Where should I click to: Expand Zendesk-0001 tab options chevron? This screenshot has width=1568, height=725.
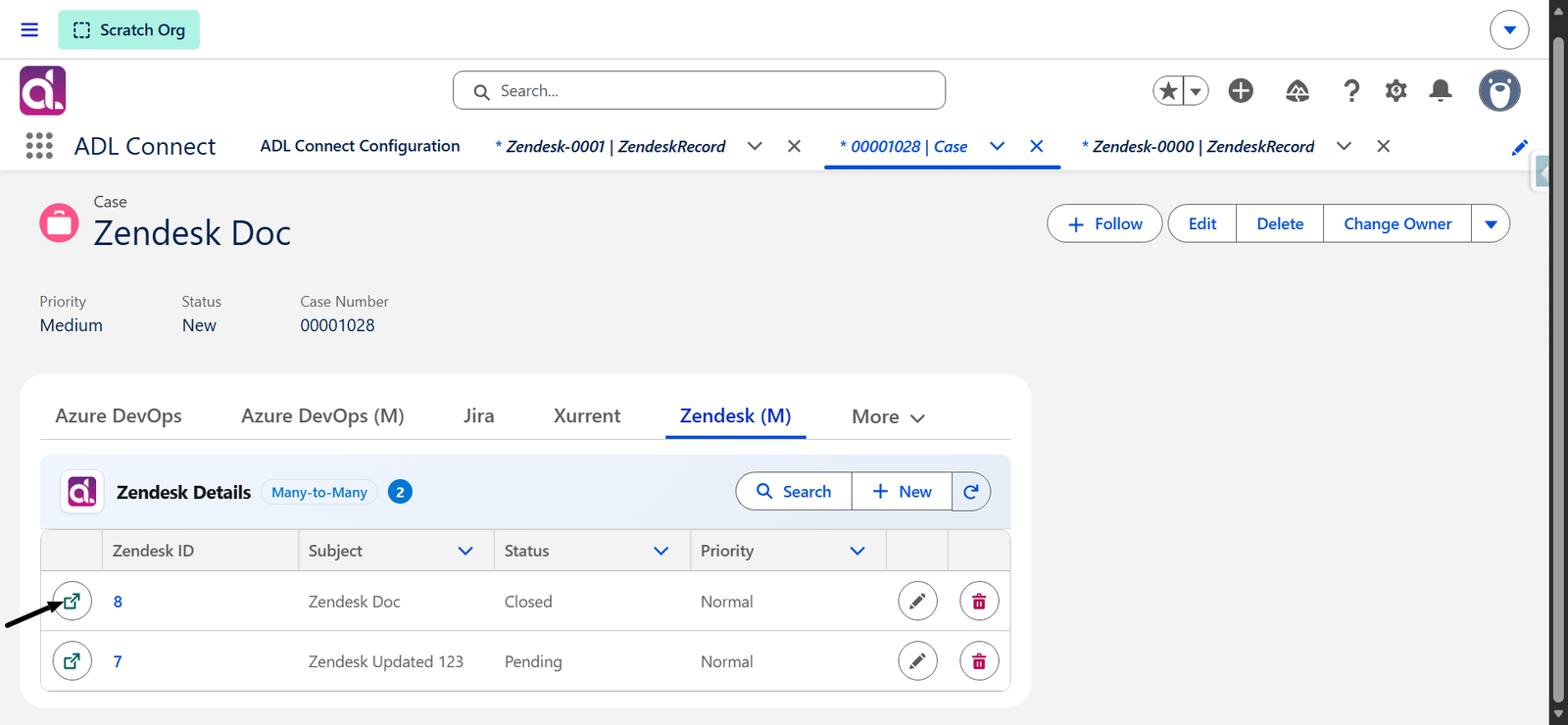755,146
